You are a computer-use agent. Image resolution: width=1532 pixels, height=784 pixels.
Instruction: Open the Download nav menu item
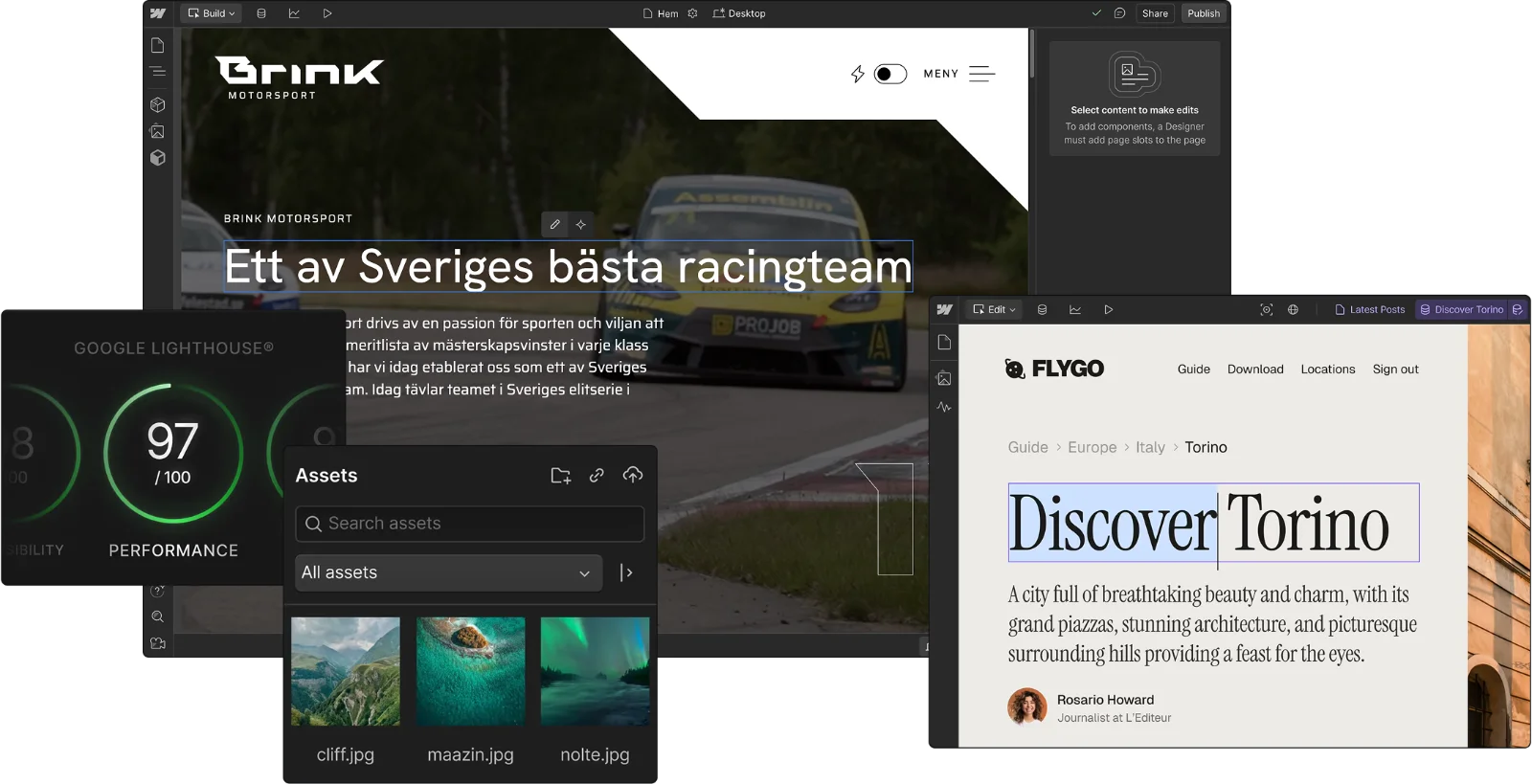[1255, 369]
